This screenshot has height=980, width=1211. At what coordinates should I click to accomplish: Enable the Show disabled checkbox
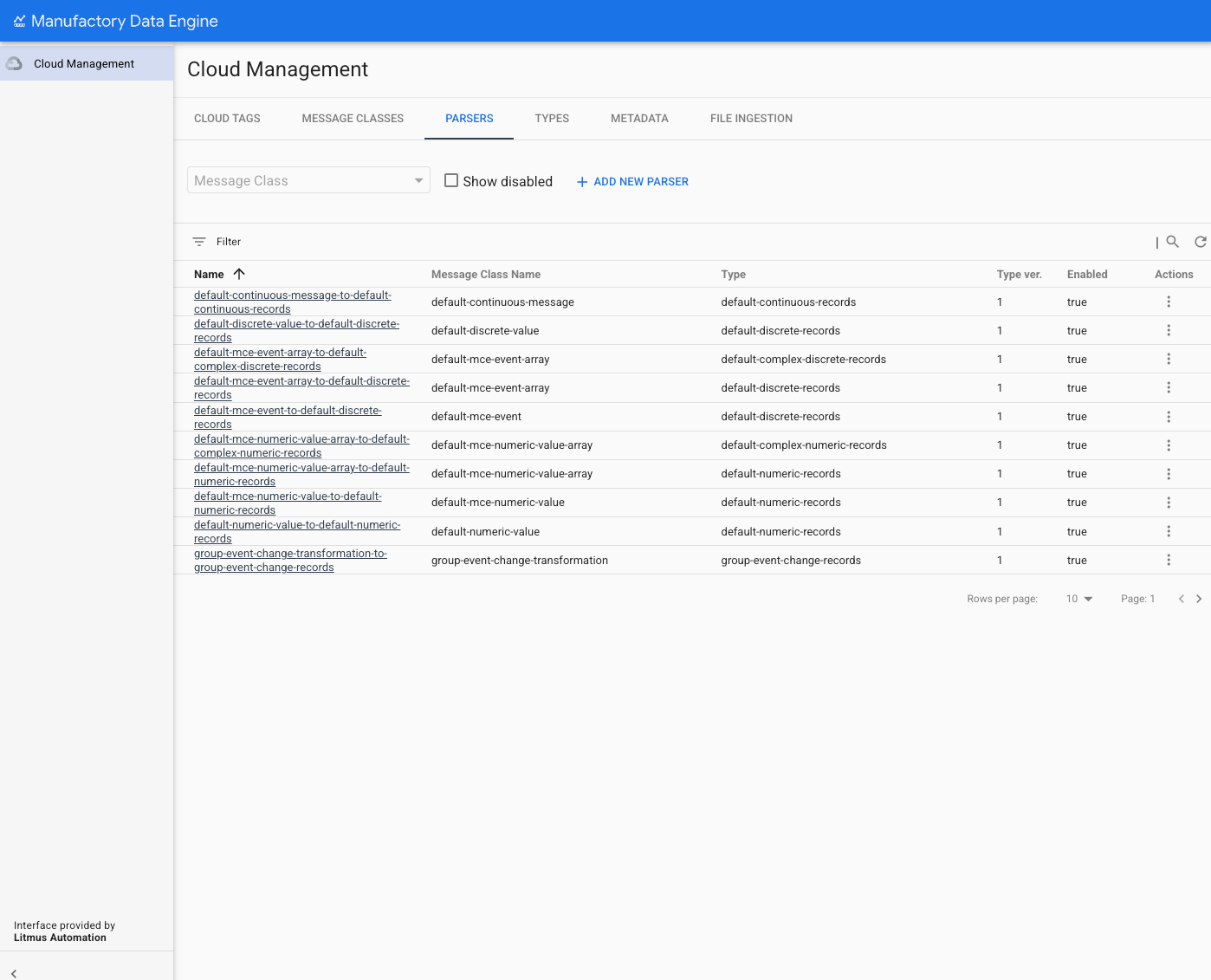[451, 180]
